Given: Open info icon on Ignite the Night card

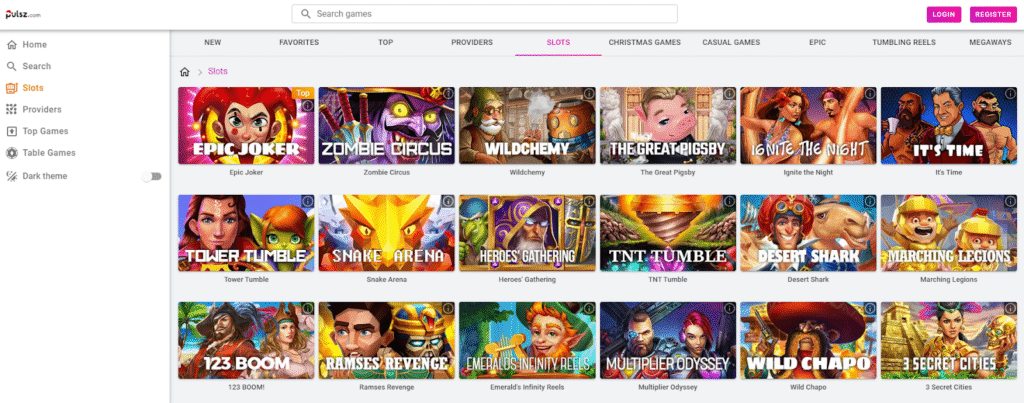Looking at the screenshot, I should (870, 94).
